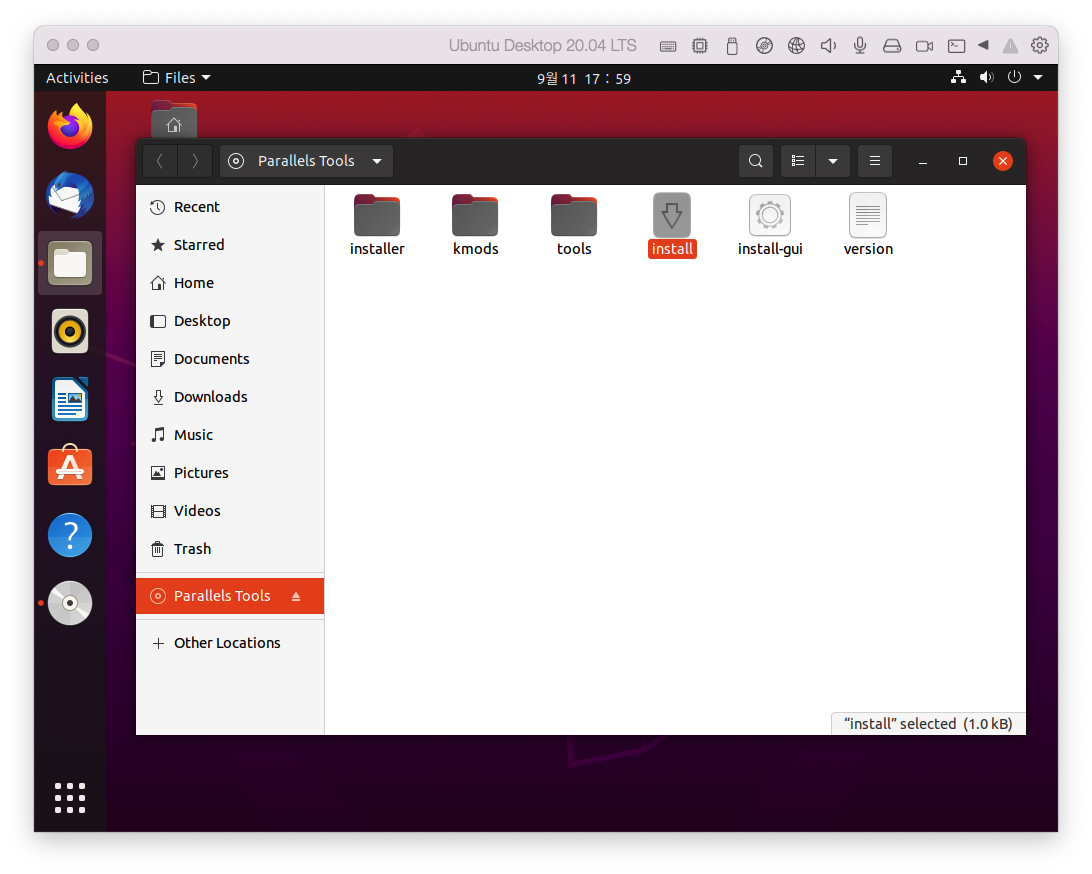The image size is (1092, 874).
Task: Open the tools folder
Action: coord(574,216)
